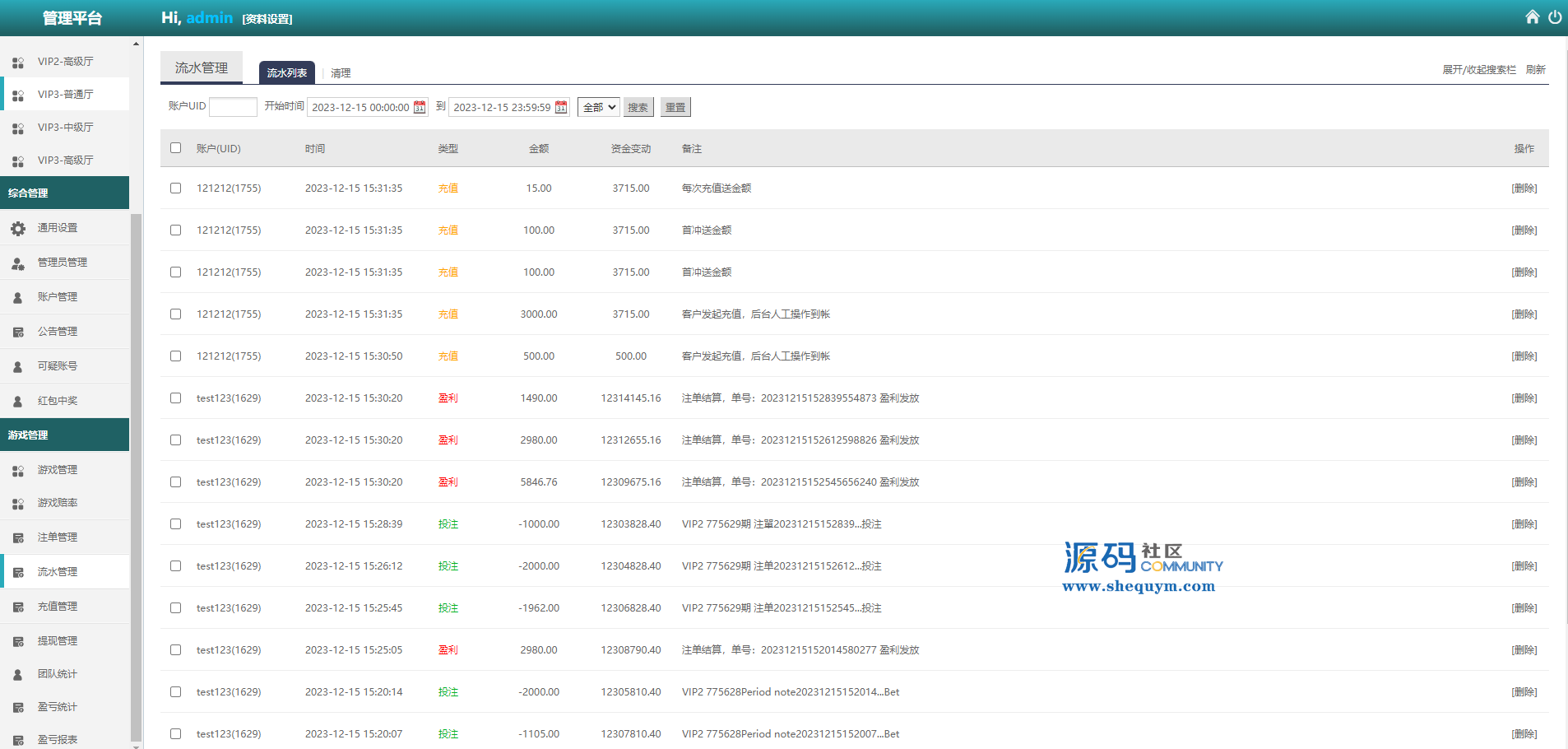Click the 可疑账号 person icon
1568x749 pixels.
[x=18, y=367]
